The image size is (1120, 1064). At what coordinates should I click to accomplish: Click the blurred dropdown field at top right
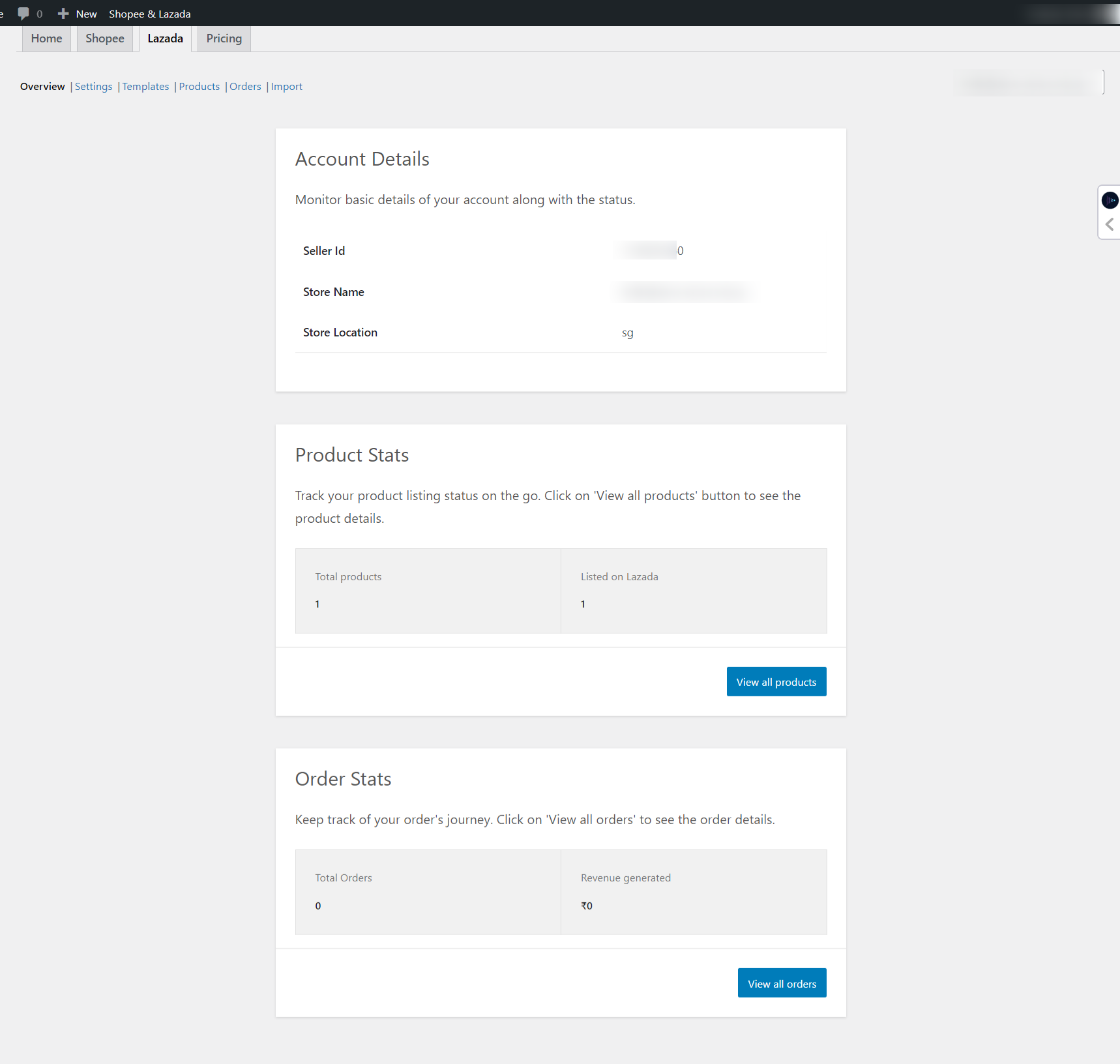click(1029, 83)
